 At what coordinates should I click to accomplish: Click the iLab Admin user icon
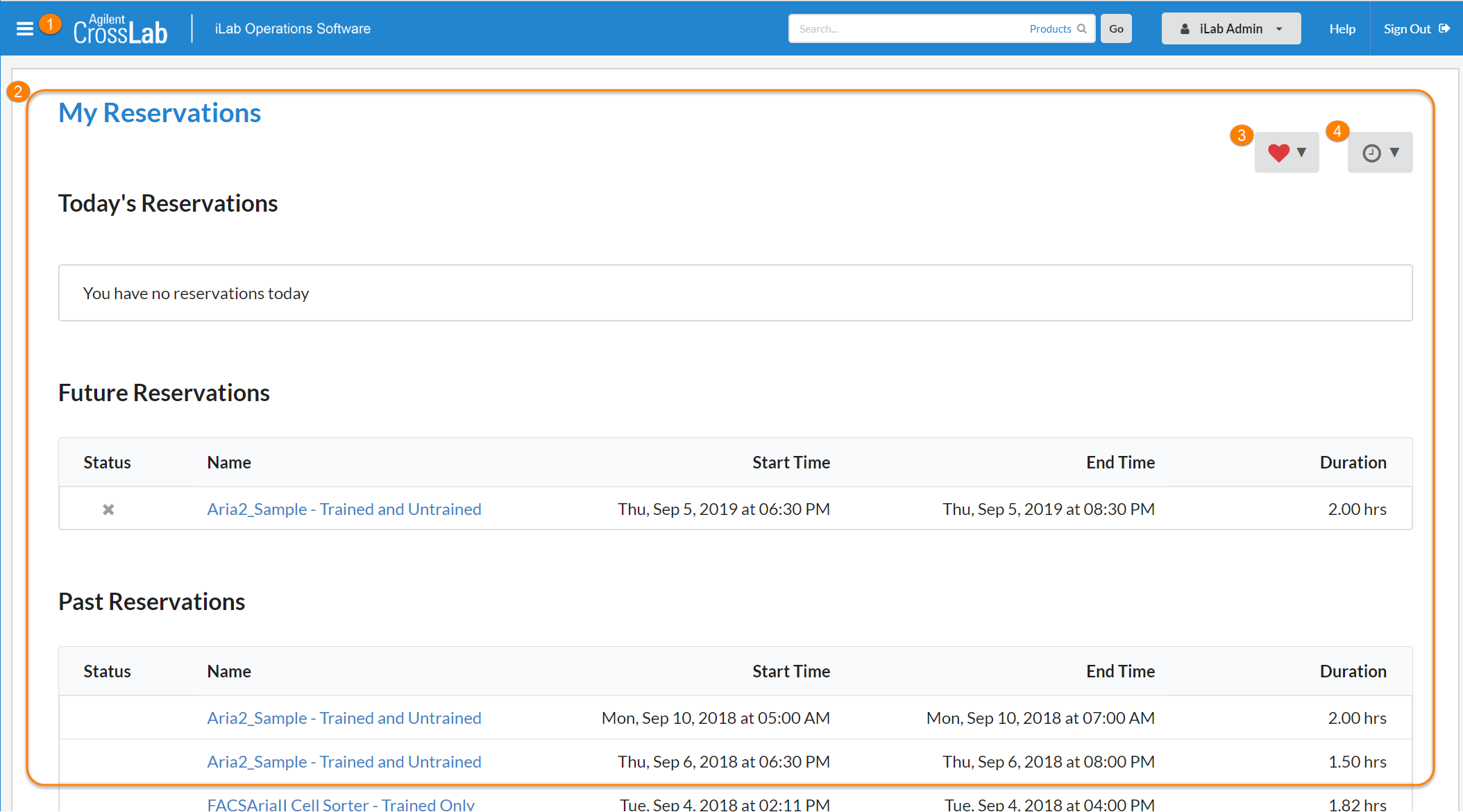click(x=1185, y=29)
